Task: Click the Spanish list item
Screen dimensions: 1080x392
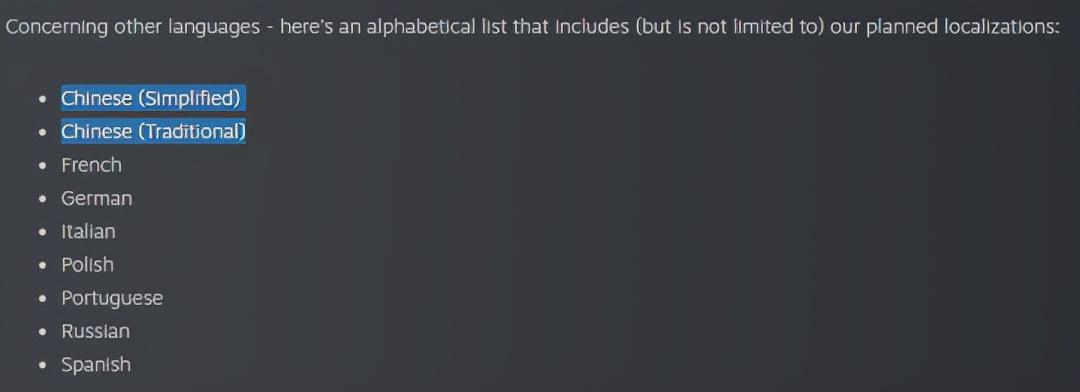Action: 96,364
